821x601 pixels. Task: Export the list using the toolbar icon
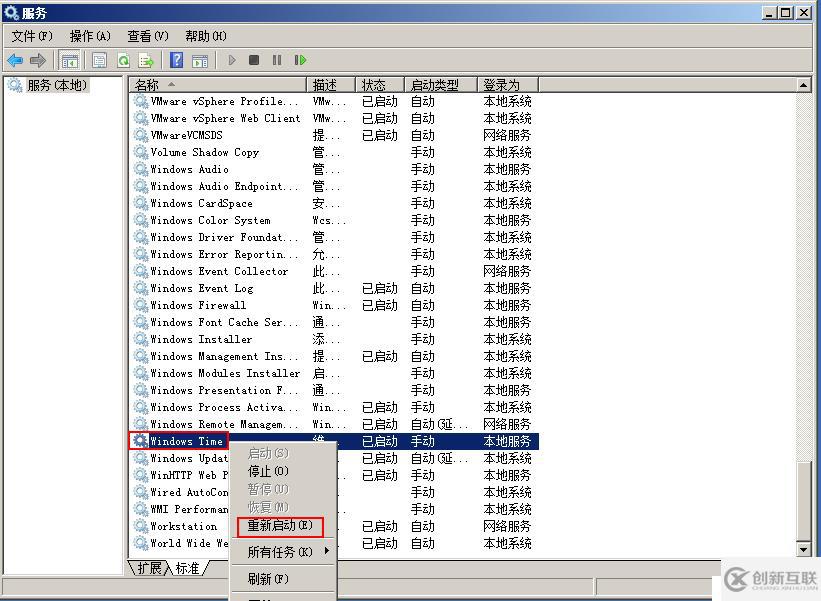coord(146,60)
